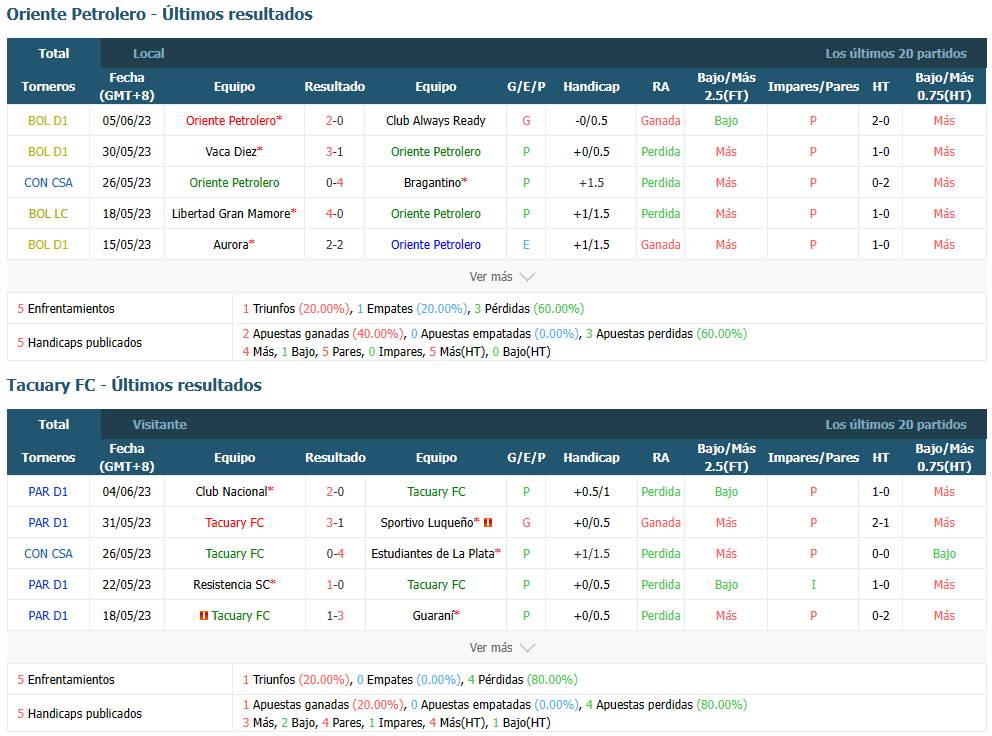Click 1-0 result of Resistencia SC match

click(x=335, y=584)
